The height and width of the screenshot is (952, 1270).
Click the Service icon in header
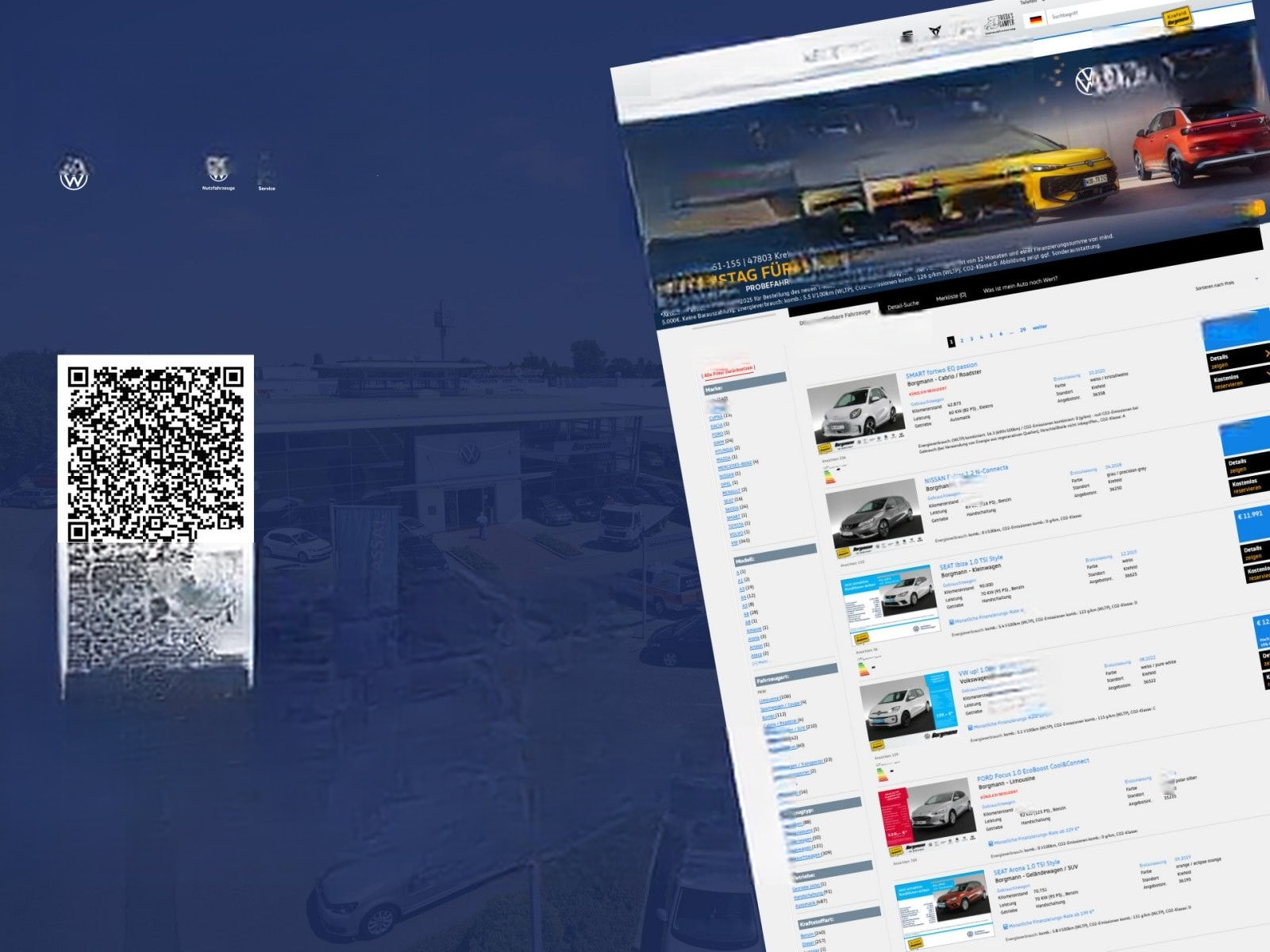tap(266, 171)
